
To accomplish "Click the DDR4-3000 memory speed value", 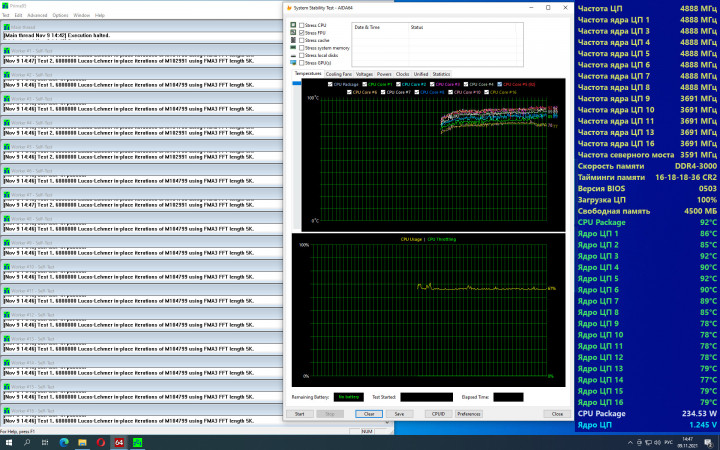I will [696, 166].
